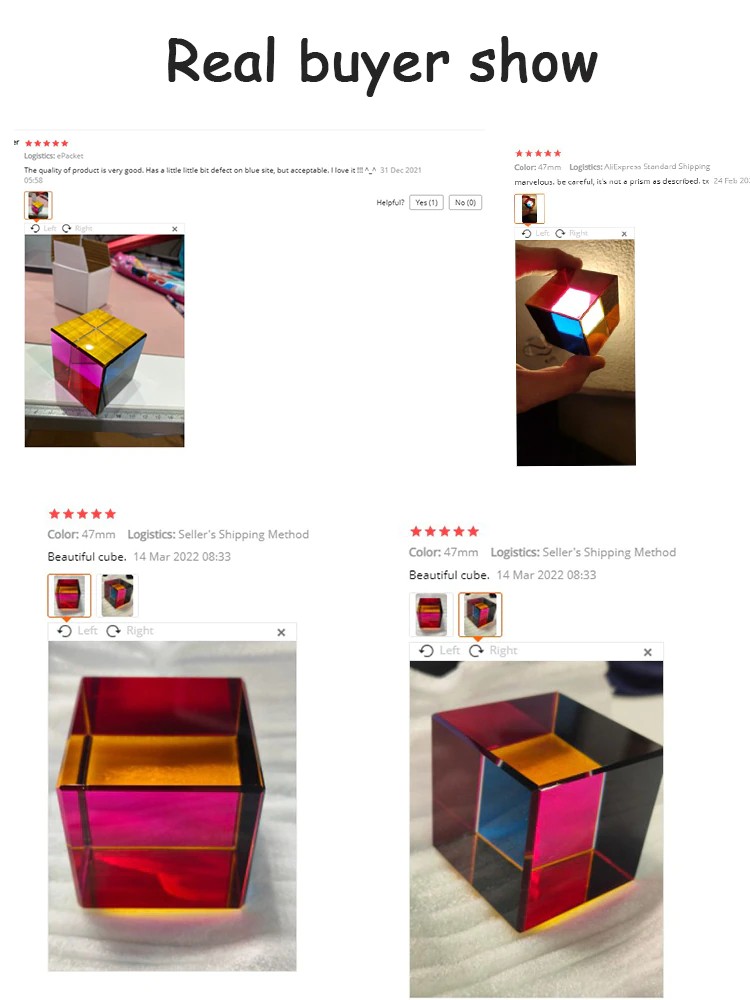Close bottom-right Beautiful cube image viewer
The width and height of the screenshot is (750, 1000).
(648, 652)
